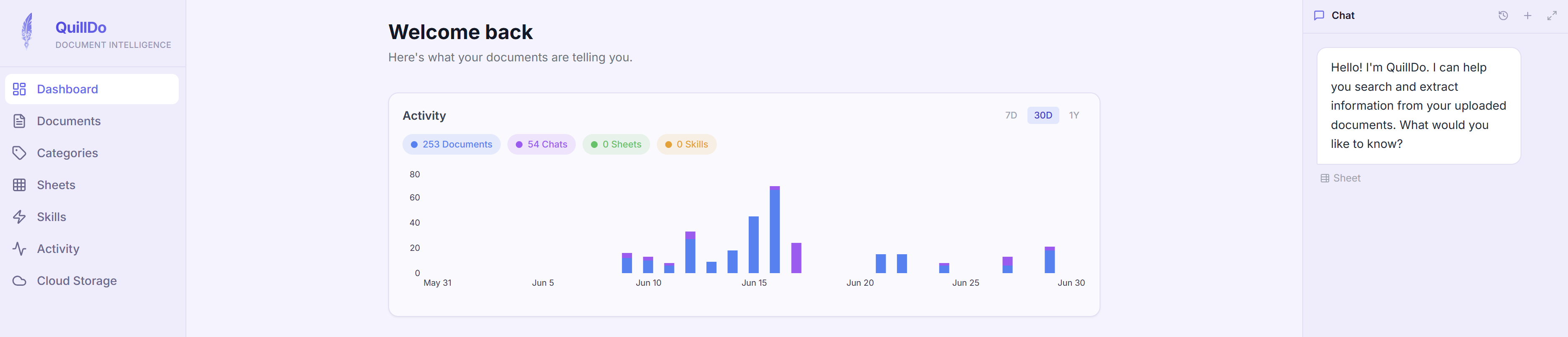Click the chat bubble icon in header
The height and width of the screenshot is (337, 1568).
point(1319,16)
